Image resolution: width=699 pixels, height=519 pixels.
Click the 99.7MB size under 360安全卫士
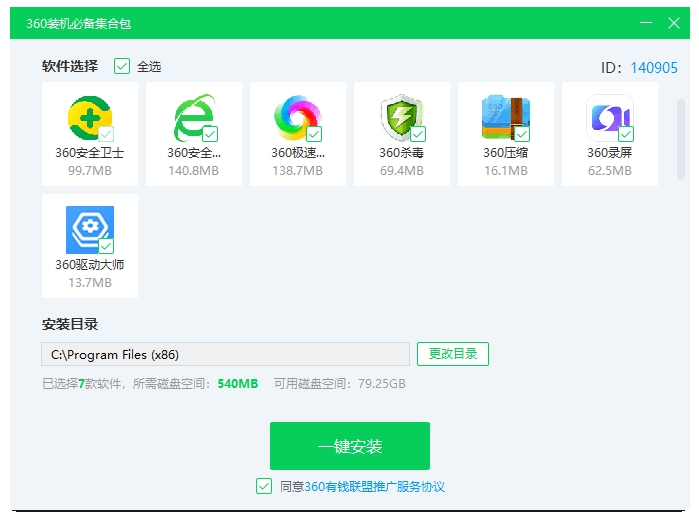pyautogui.click(x=90, y=171)
